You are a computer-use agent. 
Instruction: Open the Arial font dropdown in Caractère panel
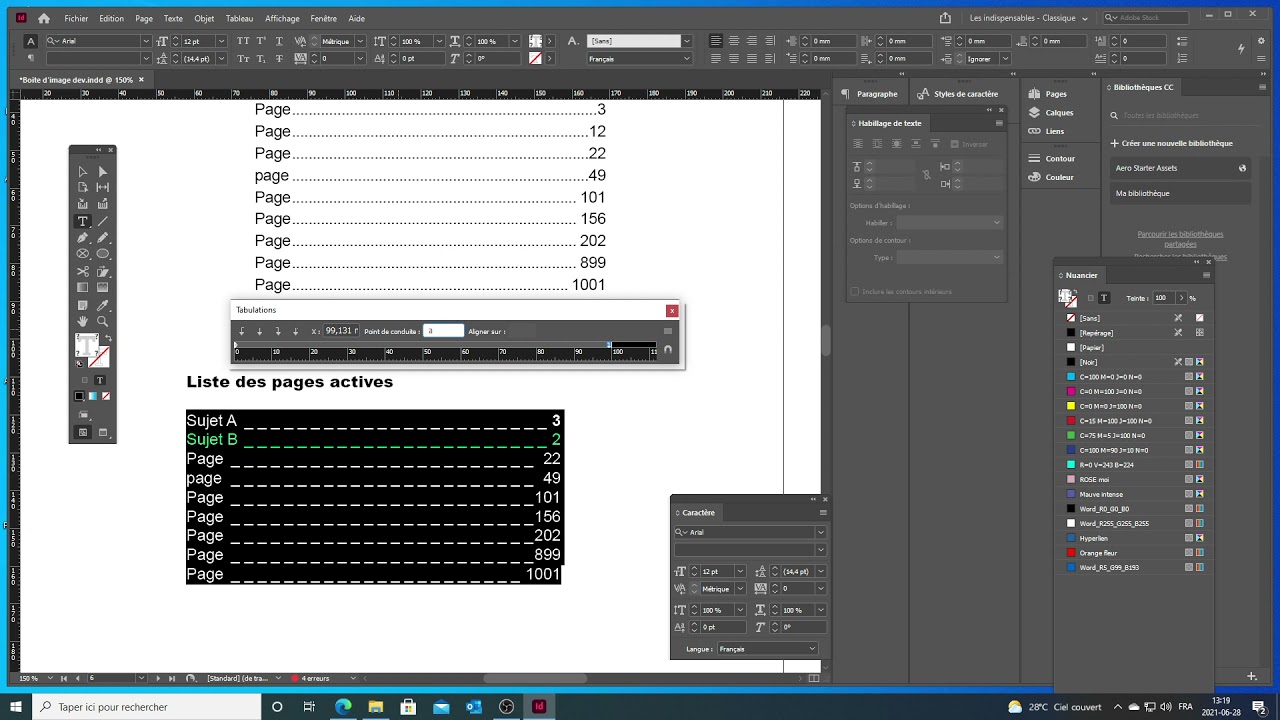(x=821, y=532)
